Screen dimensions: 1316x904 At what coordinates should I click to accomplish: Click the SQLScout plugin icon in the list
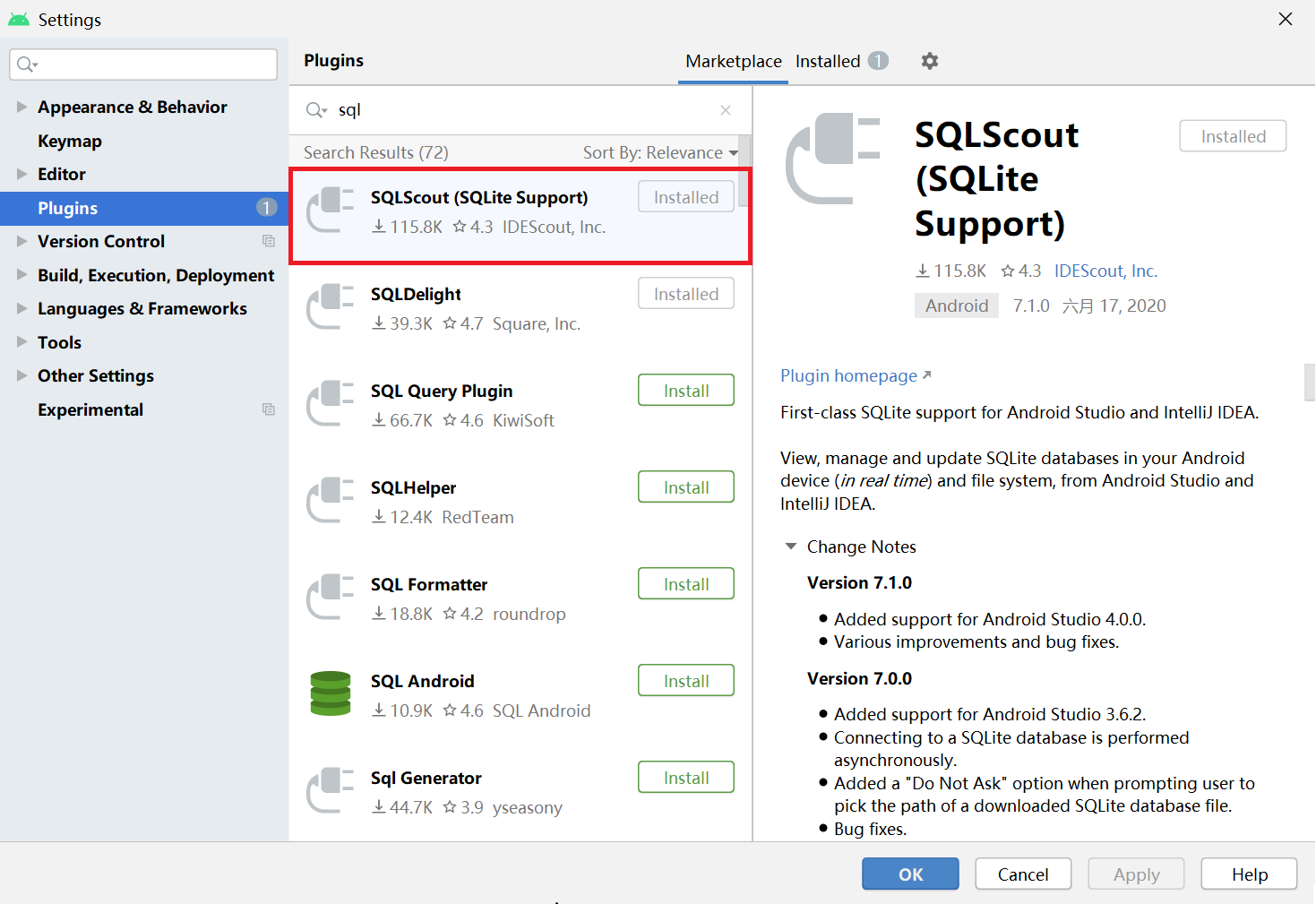[x=330, y=211]
